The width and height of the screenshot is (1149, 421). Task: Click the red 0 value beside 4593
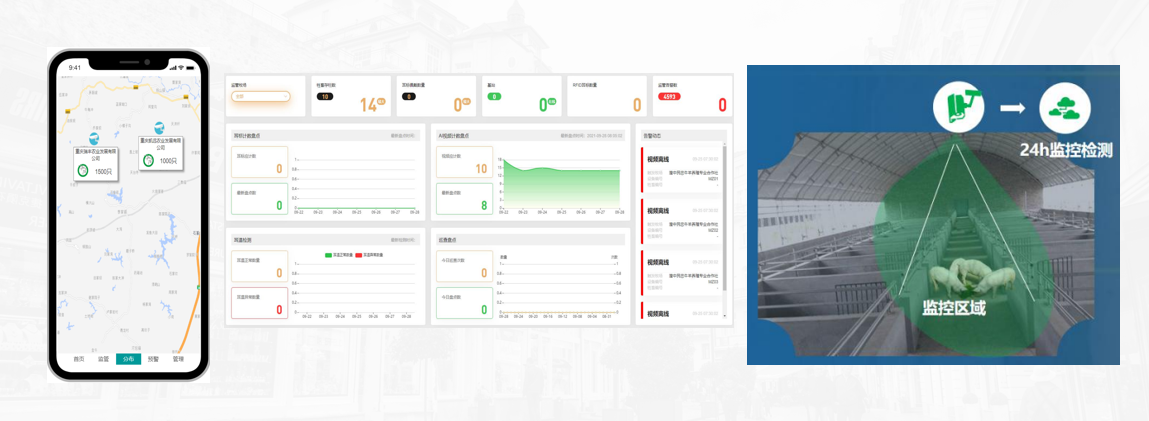click(x=723, y=105)
